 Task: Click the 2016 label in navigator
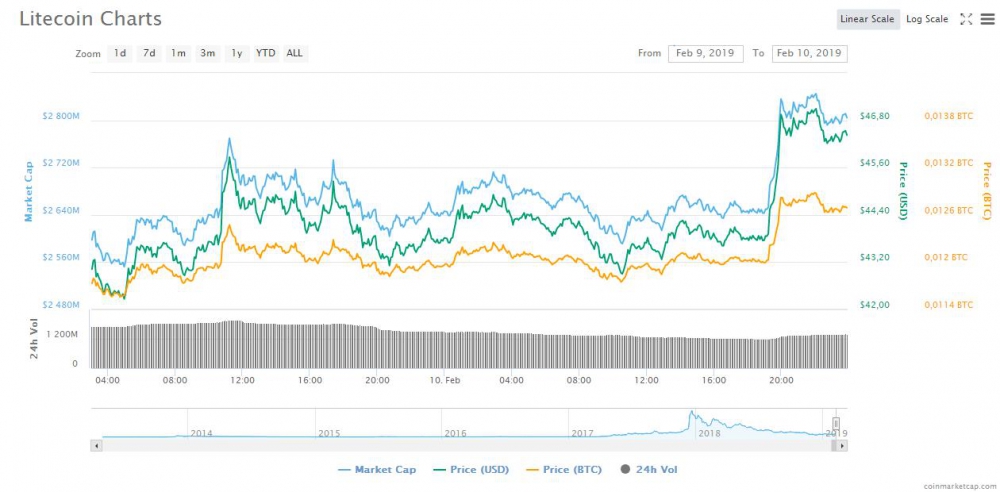click(x=455, y=433)
